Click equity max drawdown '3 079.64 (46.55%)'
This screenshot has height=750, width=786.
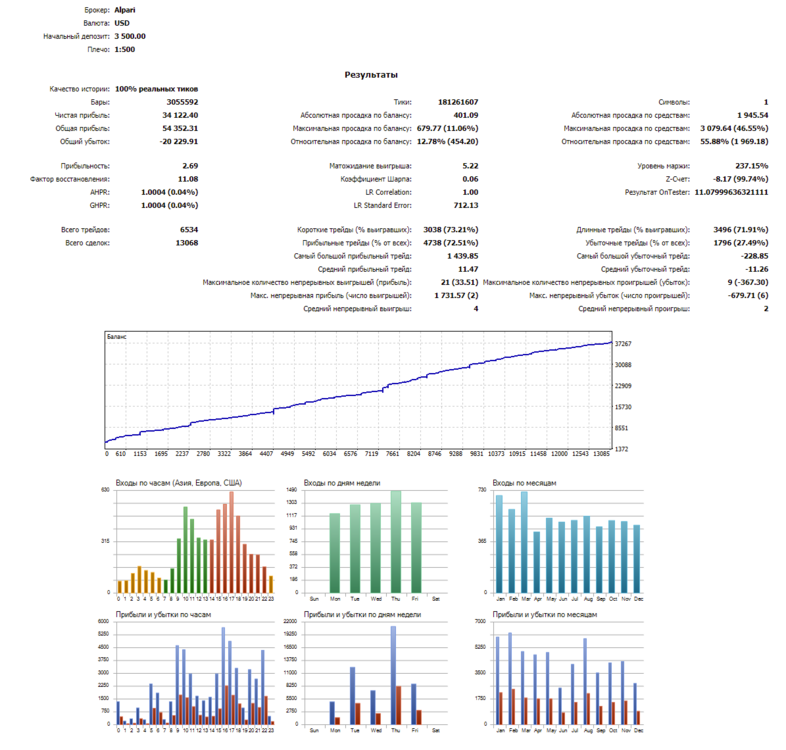(734, 128)
